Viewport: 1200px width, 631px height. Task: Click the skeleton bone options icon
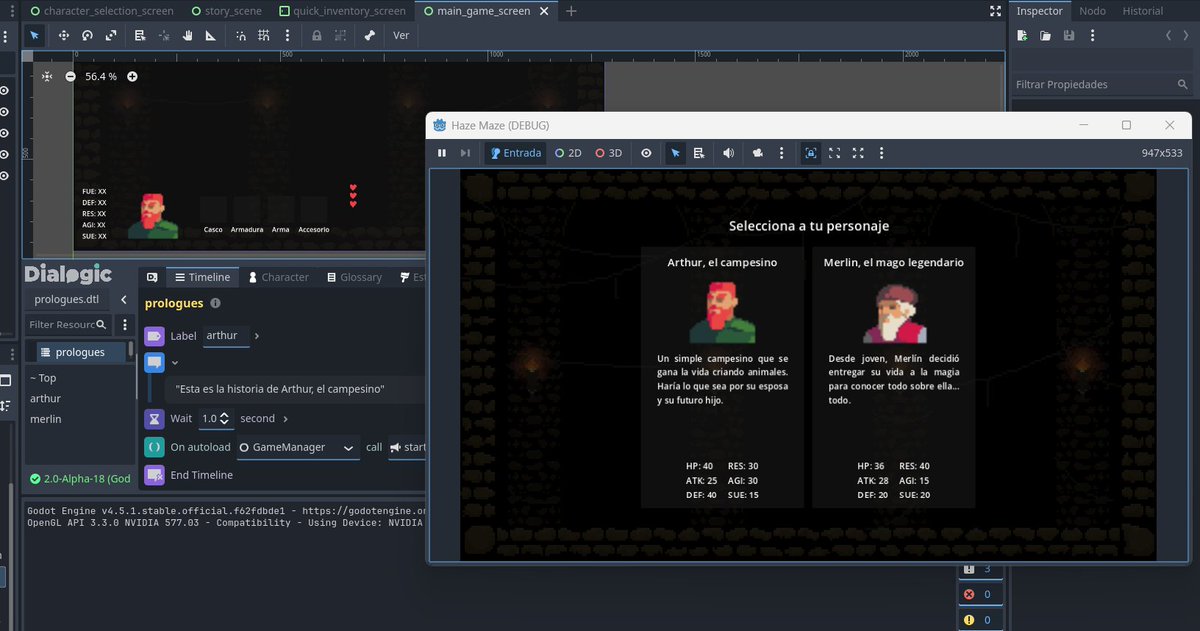pos(369,35)
